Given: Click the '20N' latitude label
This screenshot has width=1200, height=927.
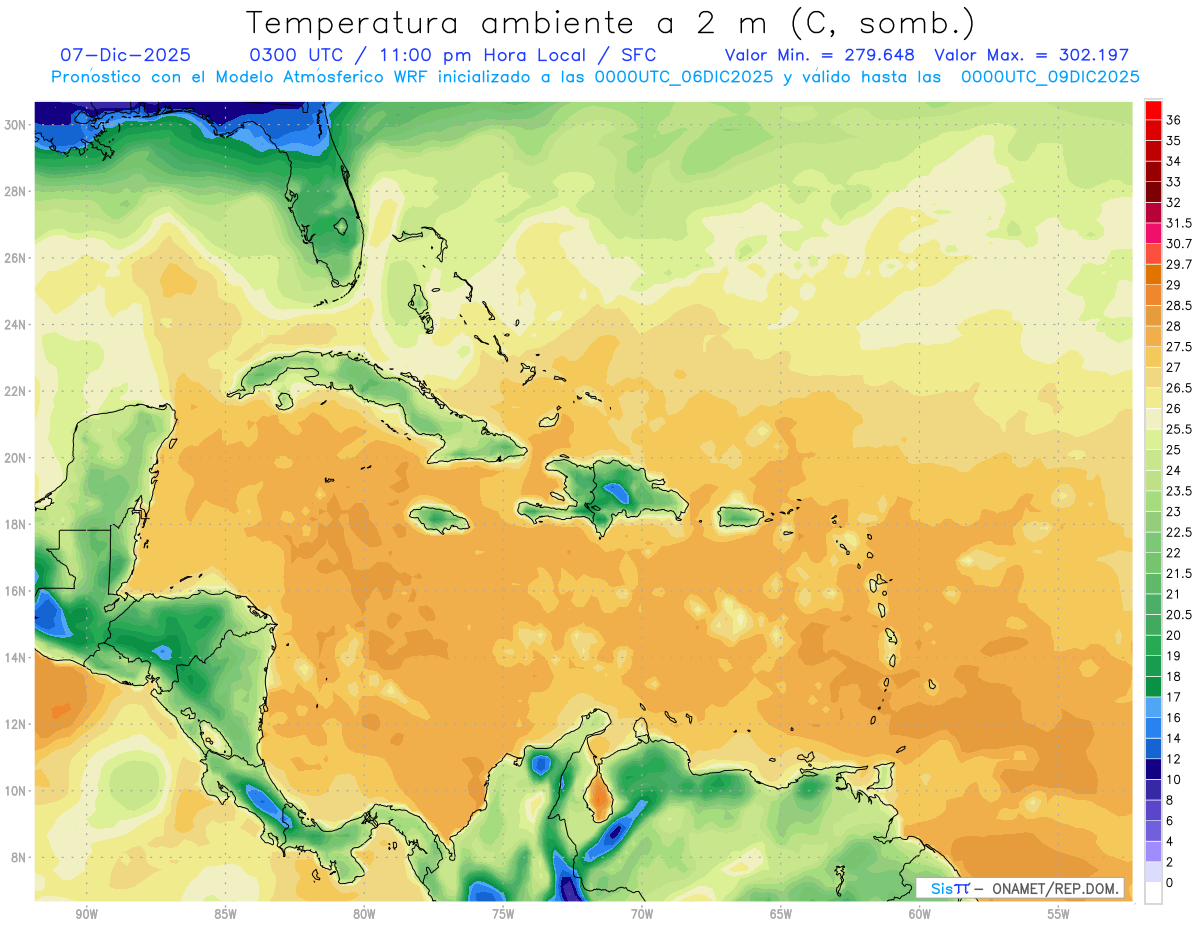Looking at the screenshot, I should click(x=15, y=457).
